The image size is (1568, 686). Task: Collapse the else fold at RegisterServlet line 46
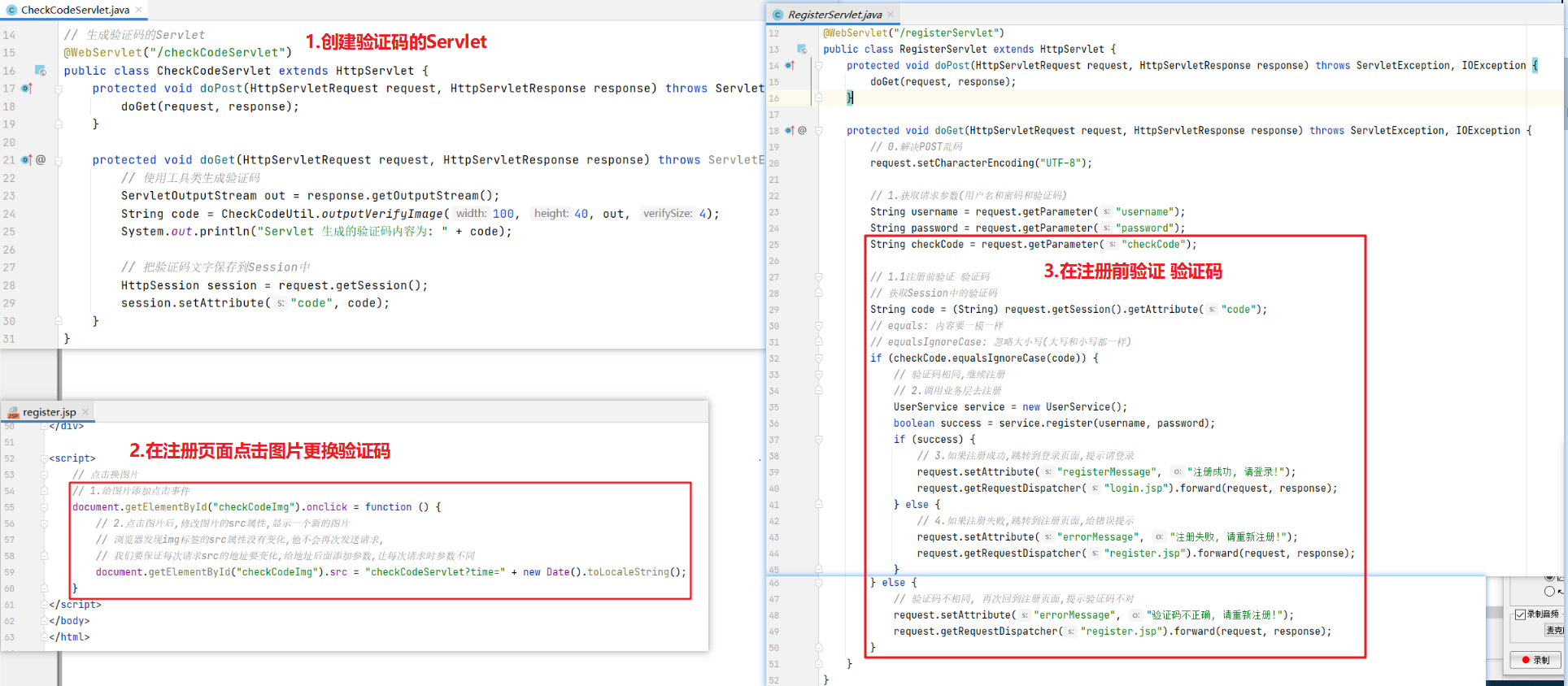[819, 583]
